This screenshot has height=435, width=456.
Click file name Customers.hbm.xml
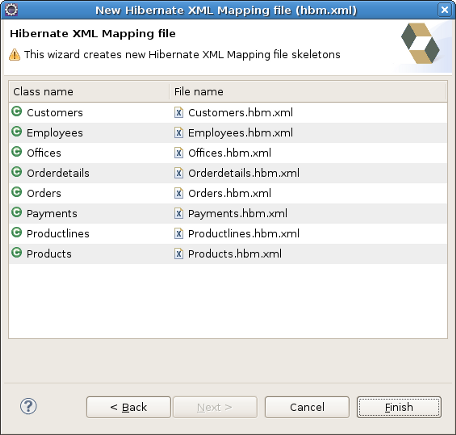[240, 113]
